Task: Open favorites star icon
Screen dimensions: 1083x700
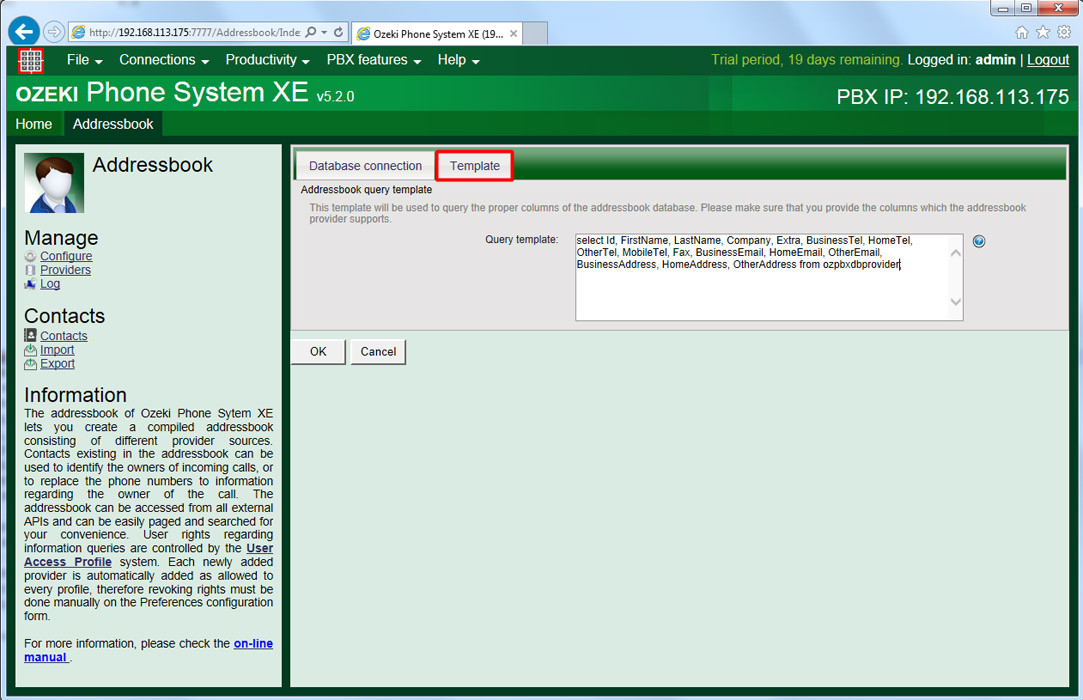Action: pyautogui.click(x=1043, y=32)
